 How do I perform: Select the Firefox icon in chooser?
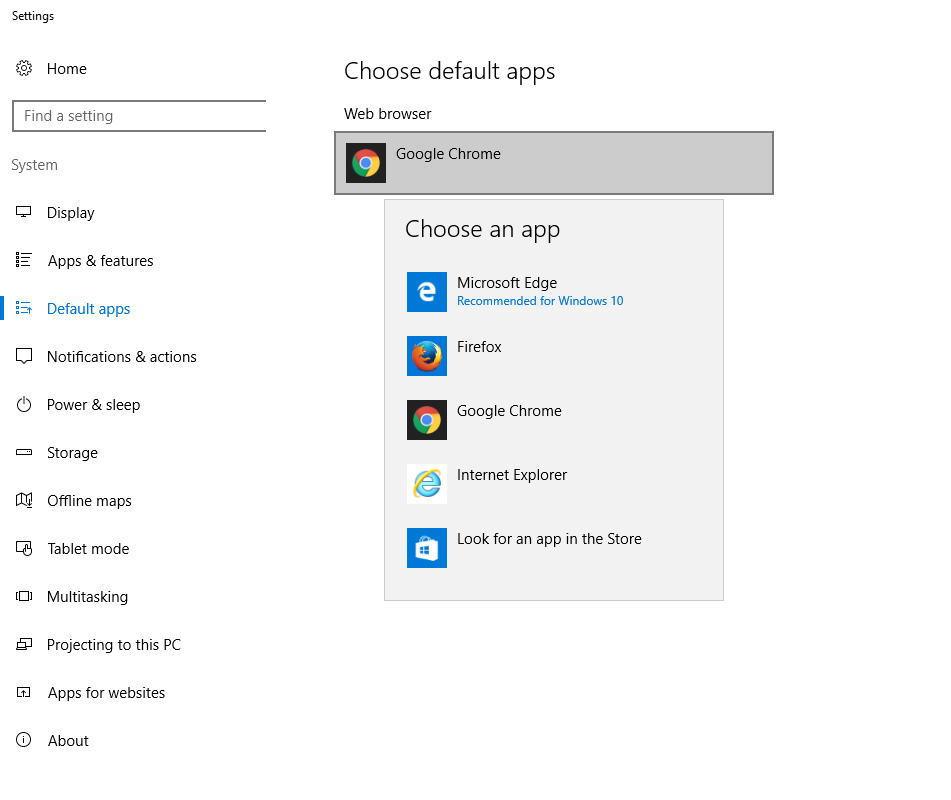click(427, 356)
